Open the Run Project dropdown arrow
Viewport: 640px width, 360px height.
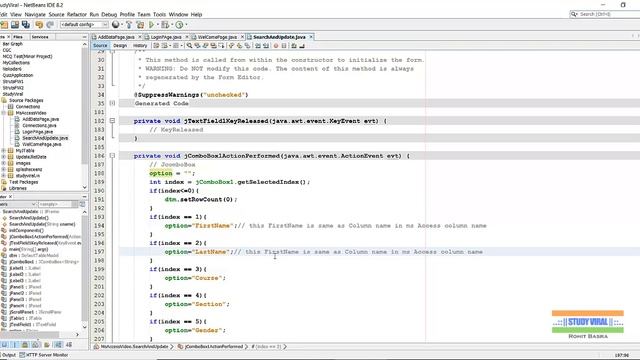pyautogui.click(x=158, y=24)
